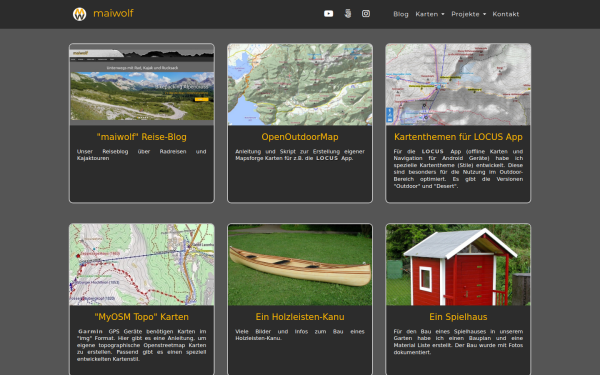Open the "MyOSM Topo" Karten title
Image resolution: width=600 pixels, height=375 pixels.
(142, 317)
